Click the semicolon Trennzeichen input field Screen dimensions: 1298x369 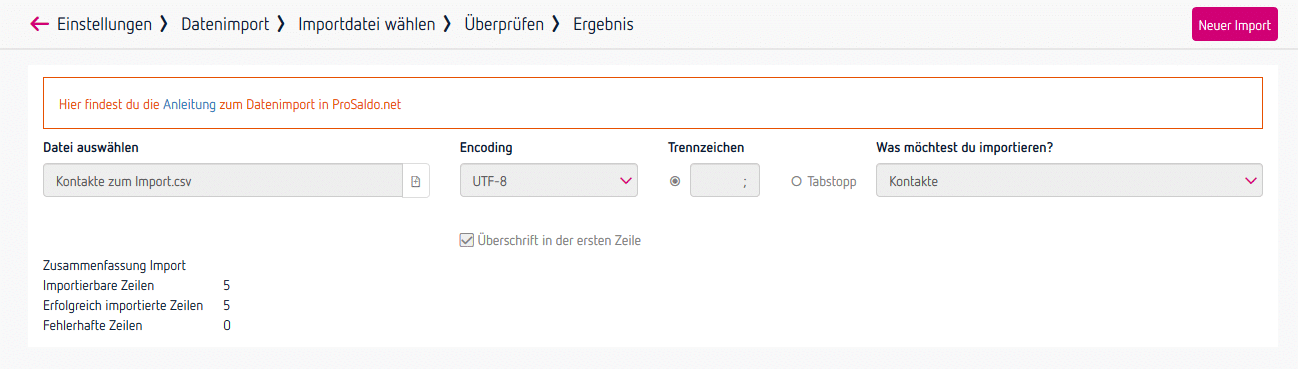(x=725, y=181)
